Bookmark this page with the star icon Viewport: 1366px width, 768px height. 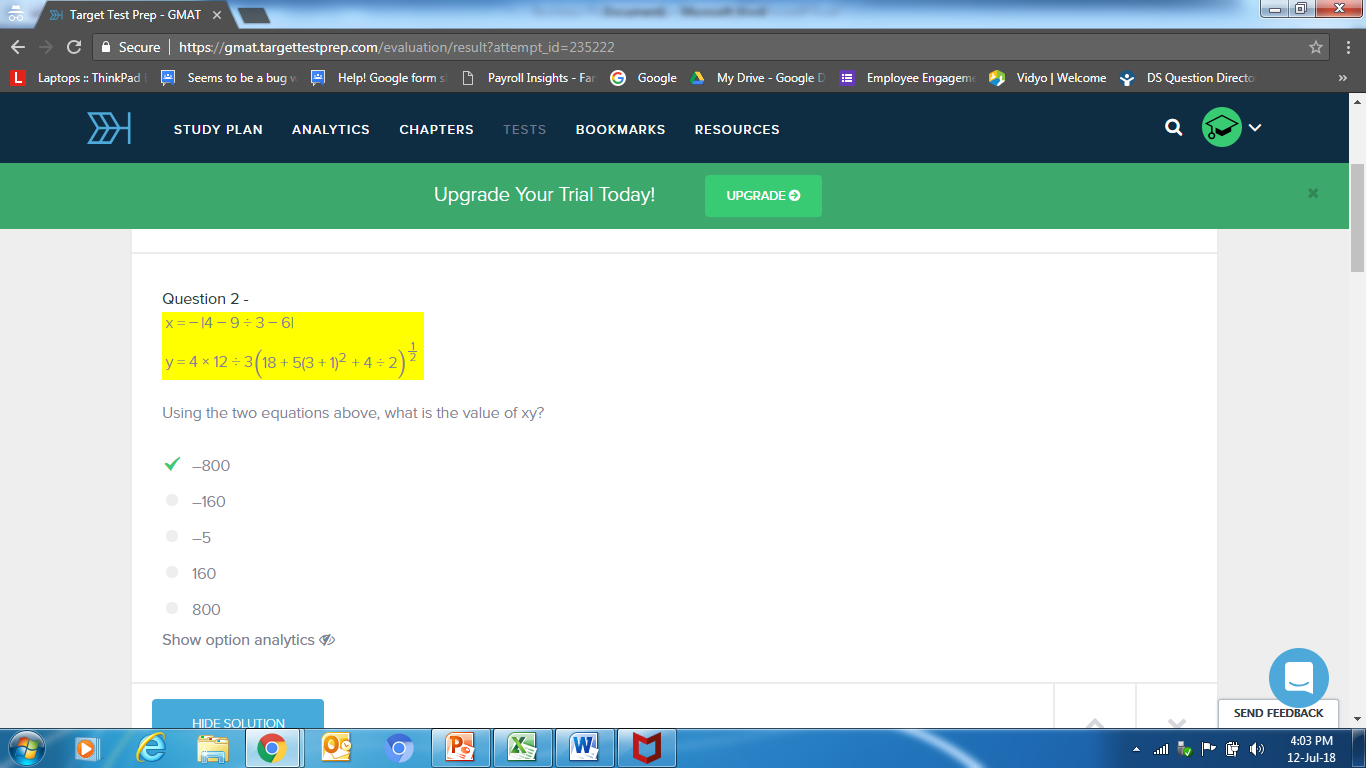click(1316, 47)
